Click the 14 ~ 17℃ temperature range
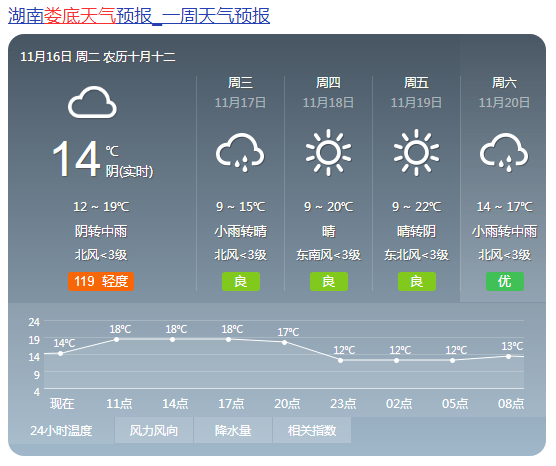556x466 pixels. coord(504,206)
